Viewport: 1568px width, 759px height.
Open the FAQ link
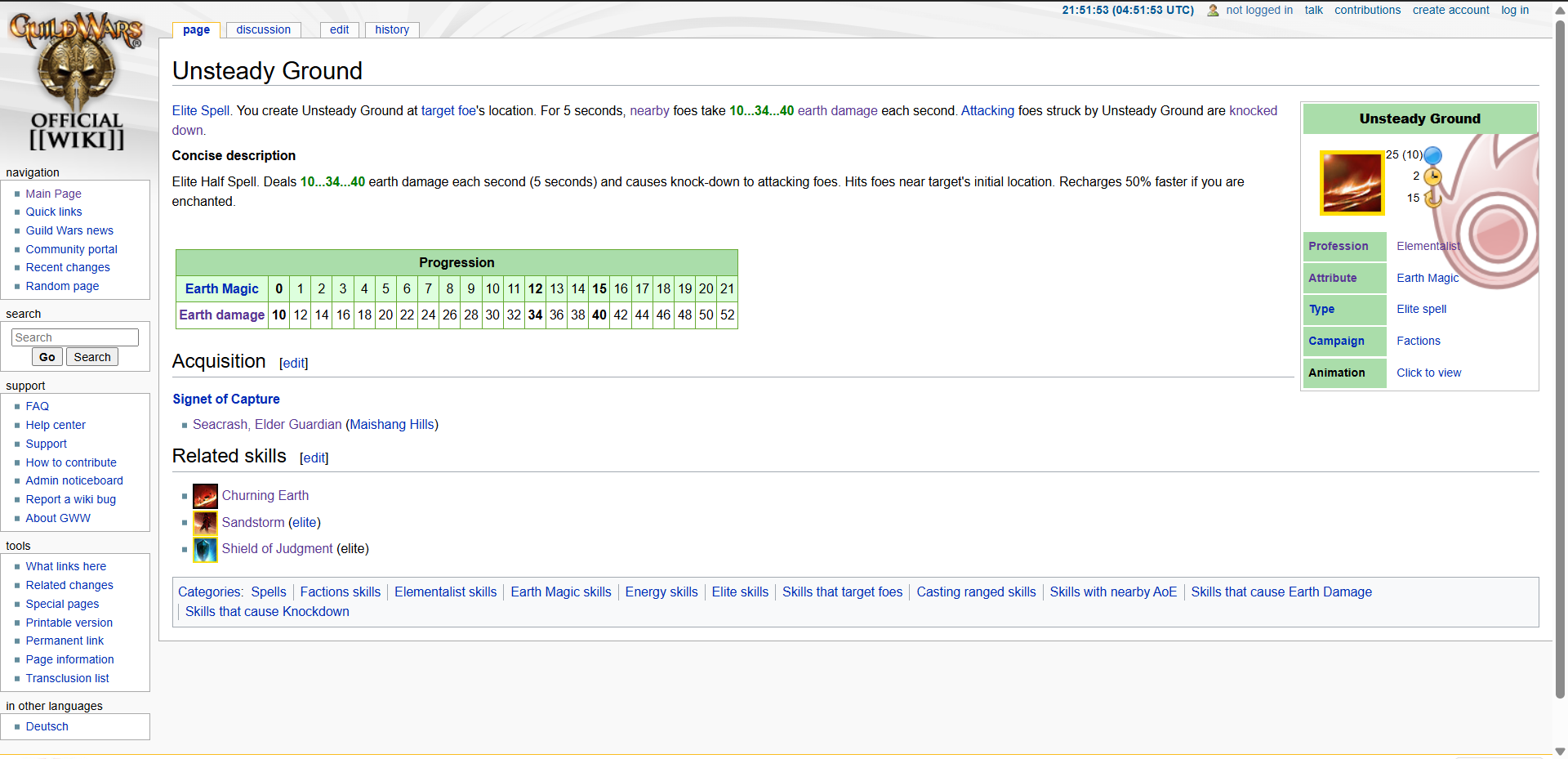point(37,406)
